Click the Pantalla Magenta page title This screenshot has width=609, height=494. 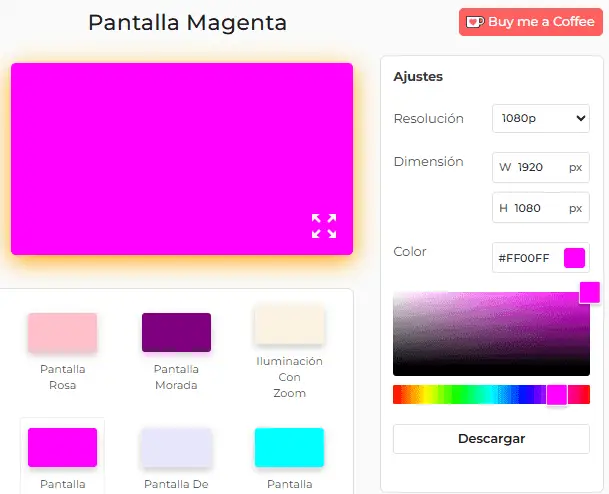187,23
